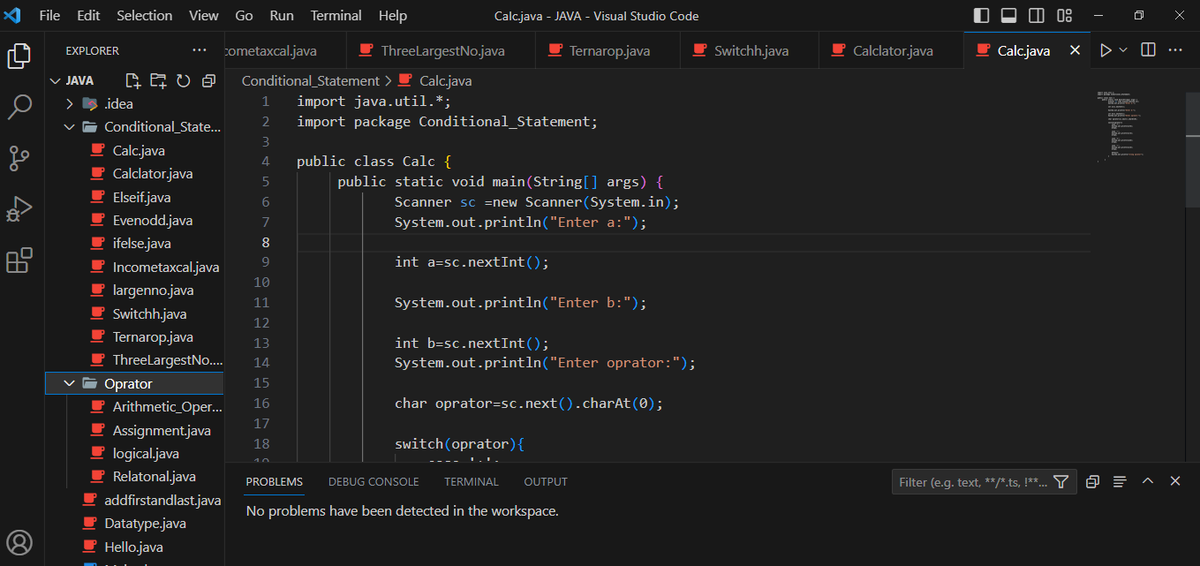Open largenno.java in the explorer
The image size is (1200, 566).
[x=153, y=290]
